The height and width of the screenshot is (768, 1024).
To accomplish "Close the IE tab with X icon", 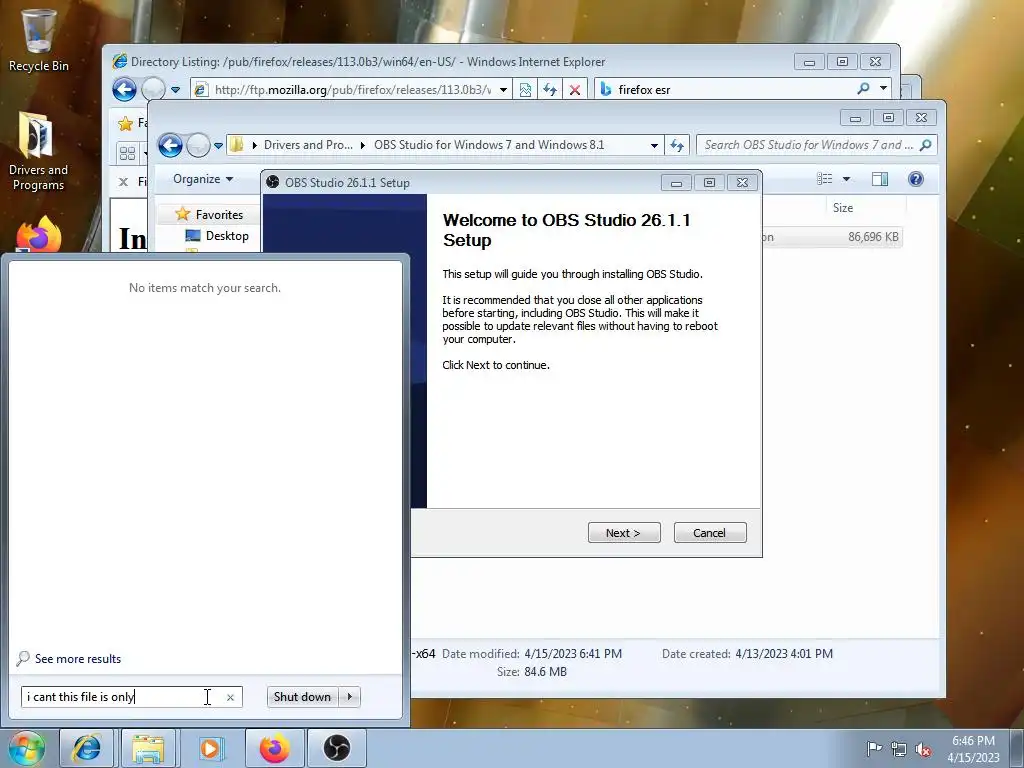I will point(123,182).
